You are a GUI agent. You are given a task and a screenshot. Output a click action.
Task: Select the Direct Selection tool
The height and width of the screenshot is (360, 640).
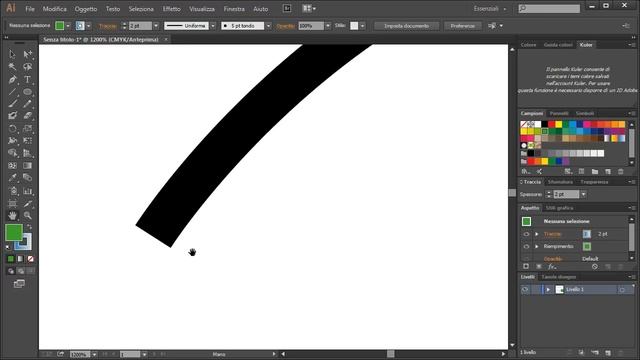27,54
